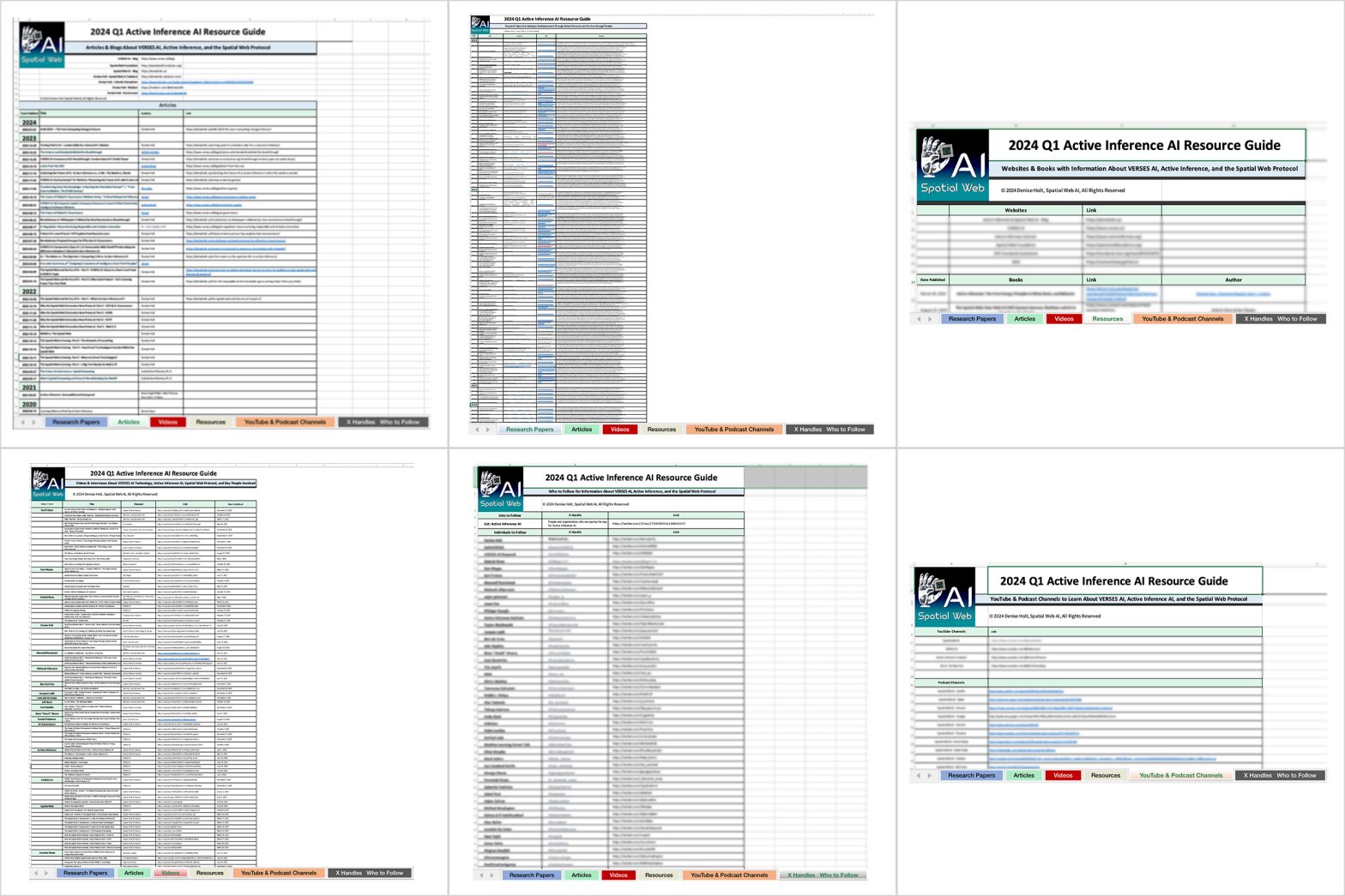Click the next-sheet arrow in the Websites & Books panel
This screenshot has height=896, width=1345.
tap(930, 319)
